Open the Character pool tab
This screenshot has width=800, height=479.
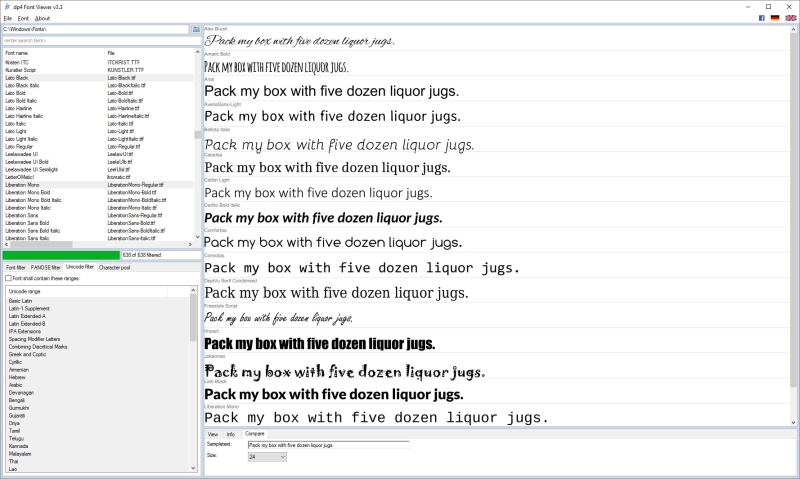tap(114, 267)
